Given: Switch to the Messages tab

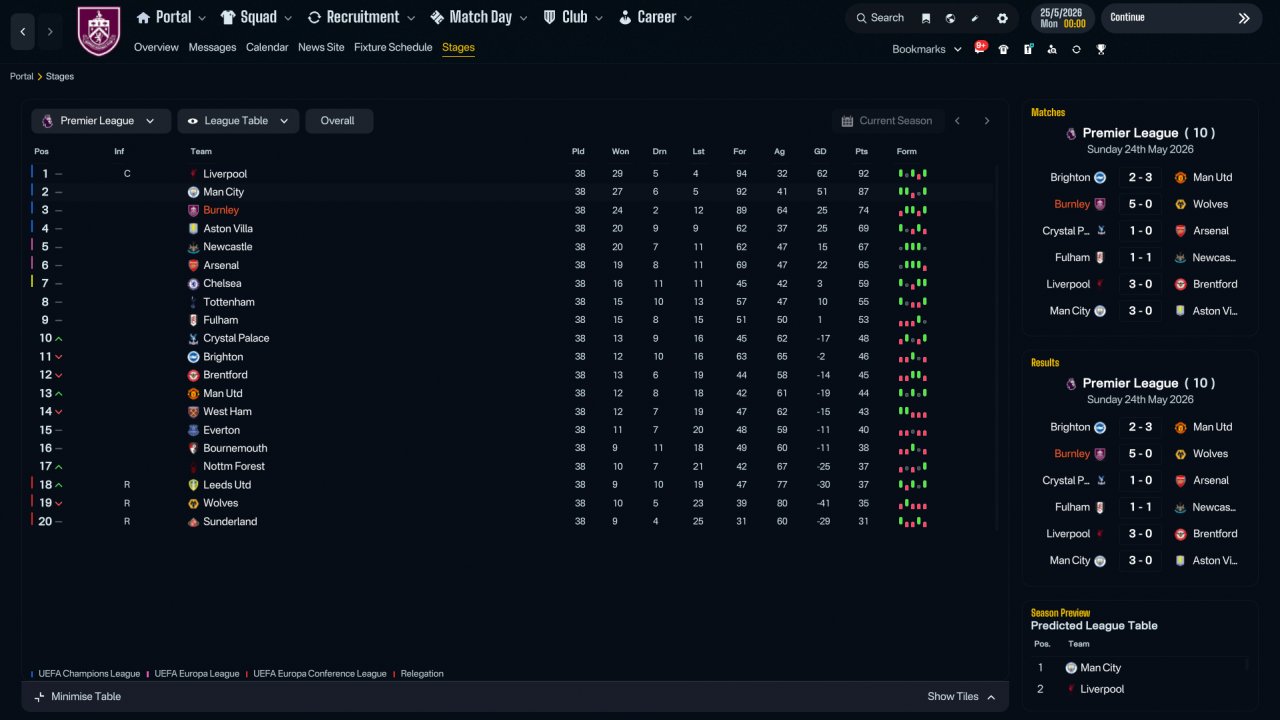Looking at the screenshot, I should coord(212,47).
